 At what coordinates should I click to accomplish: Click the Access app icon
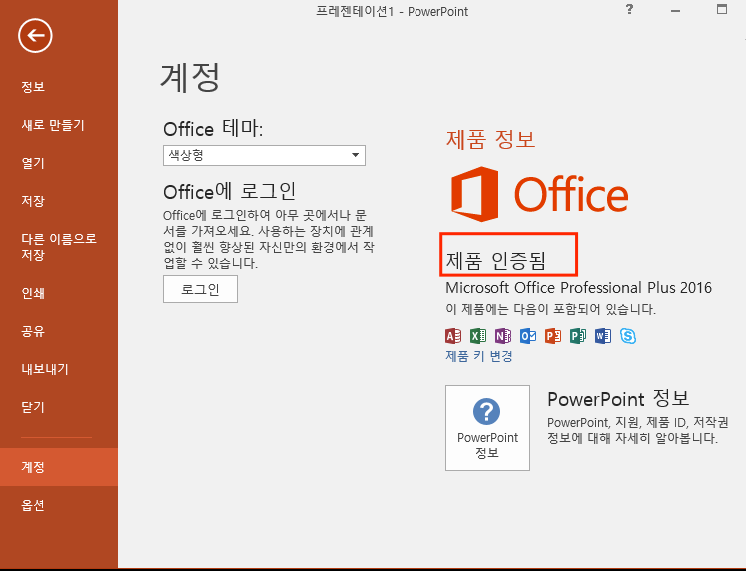453,336
